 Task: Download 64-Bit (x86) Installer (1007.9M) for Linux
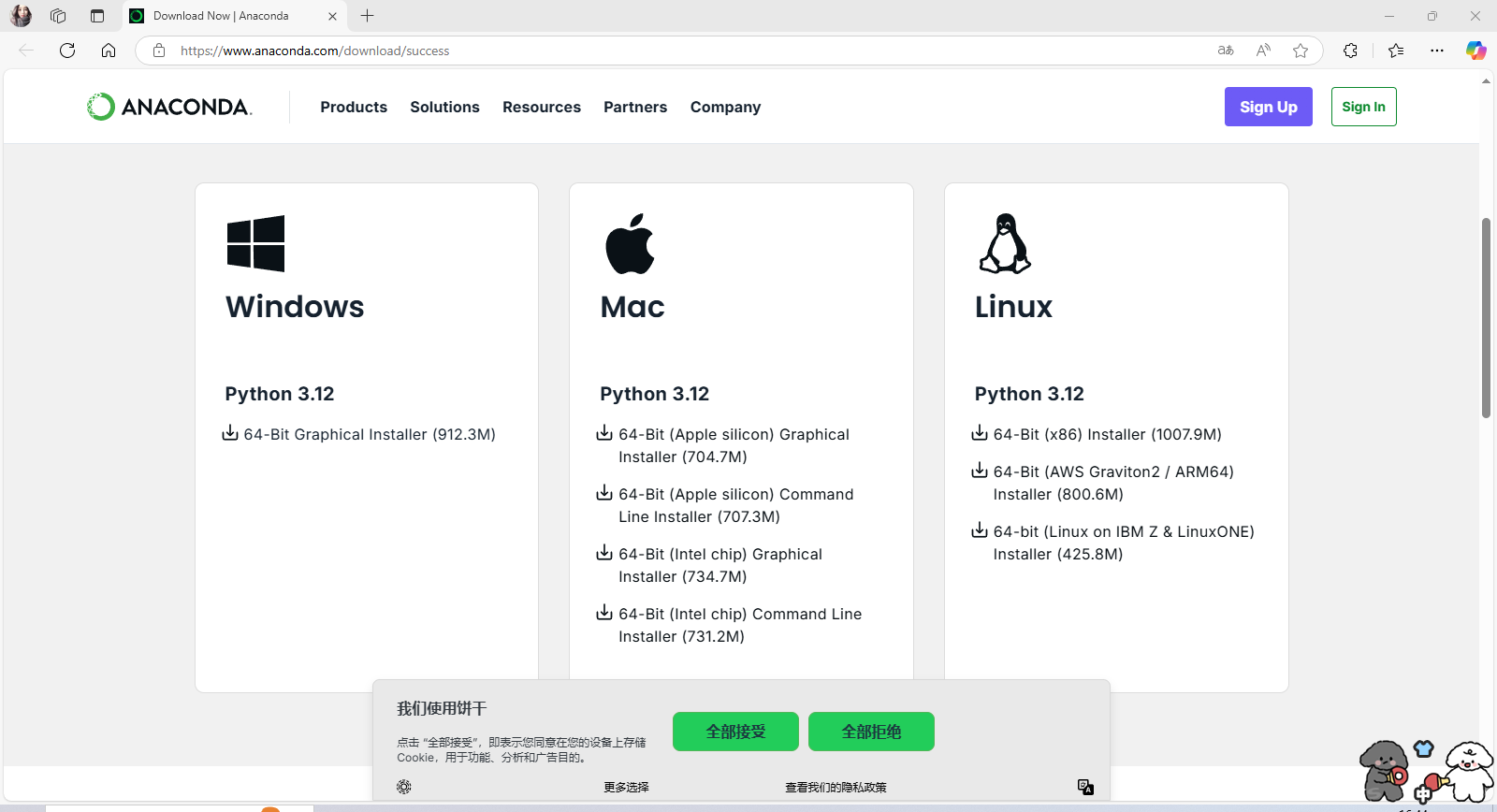tap(1108, 434)
